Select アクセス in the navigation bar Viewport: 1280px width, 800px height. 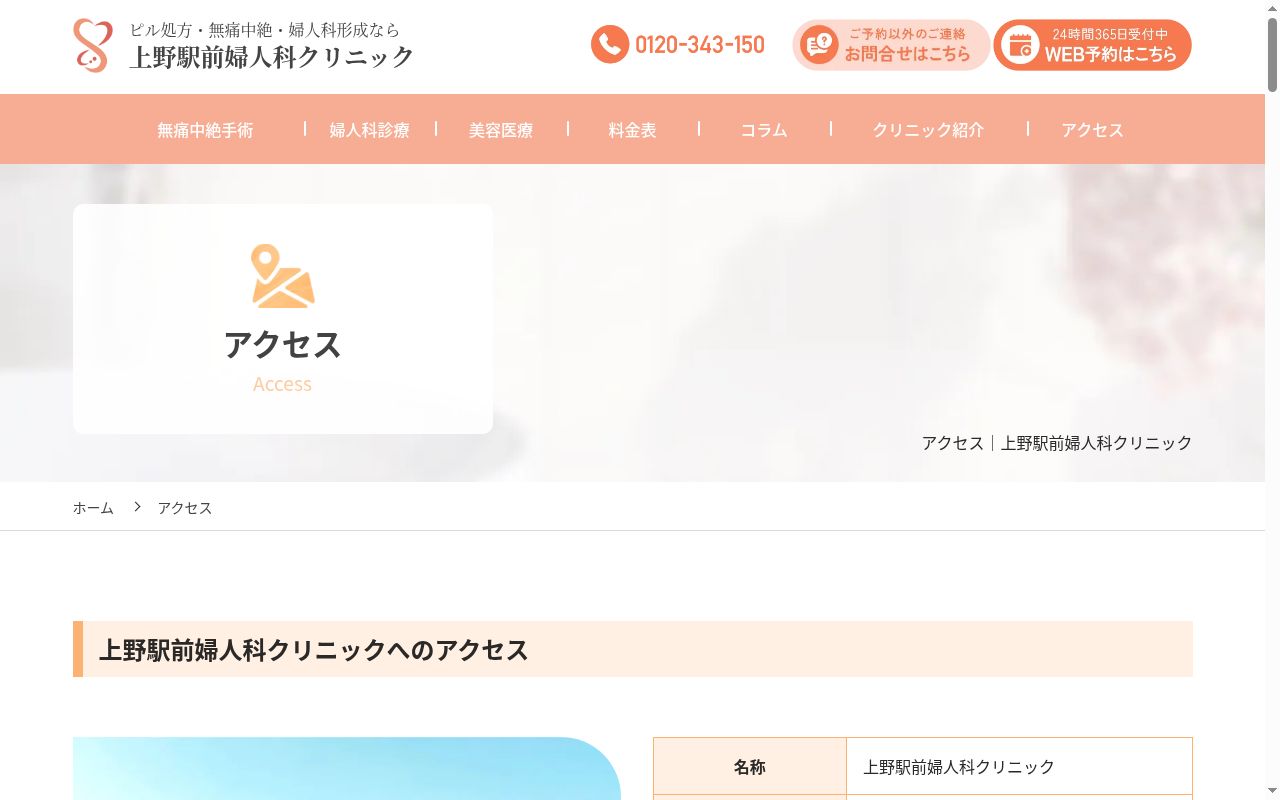(x=1093, y=130)
